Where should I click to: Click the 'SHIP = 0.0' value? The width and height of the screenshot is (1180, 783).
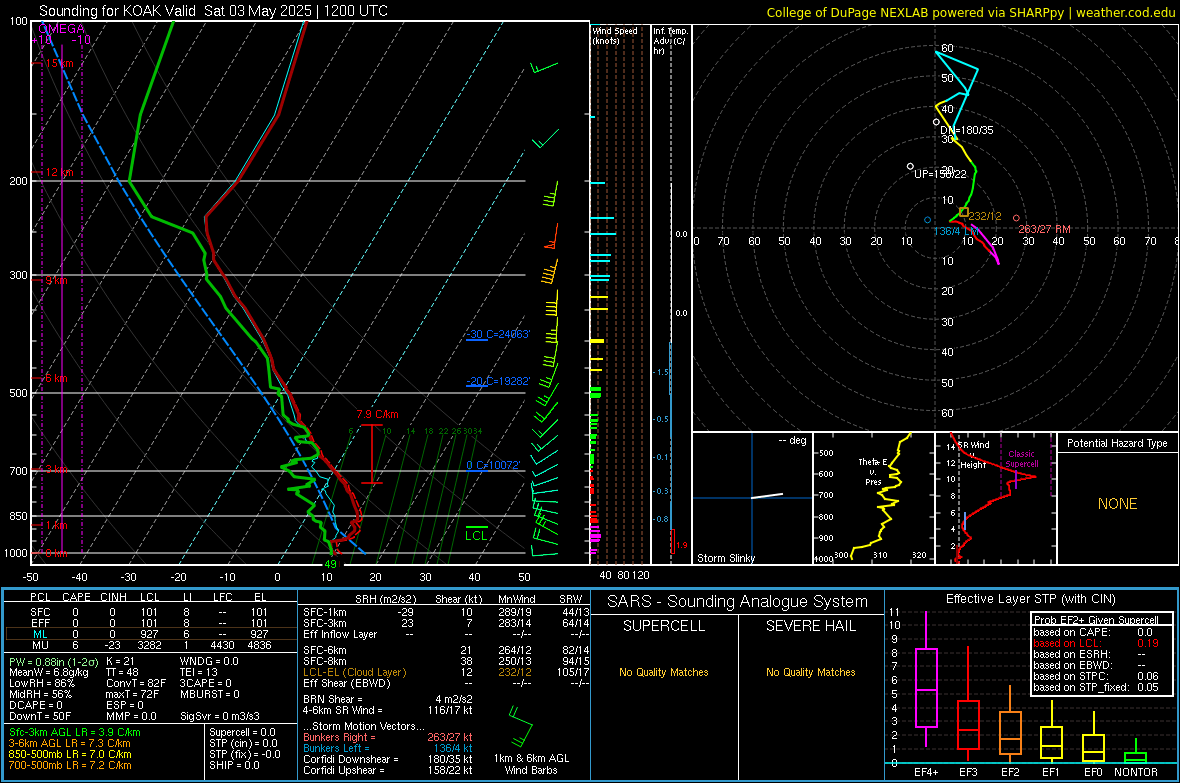tap(234, 765)
